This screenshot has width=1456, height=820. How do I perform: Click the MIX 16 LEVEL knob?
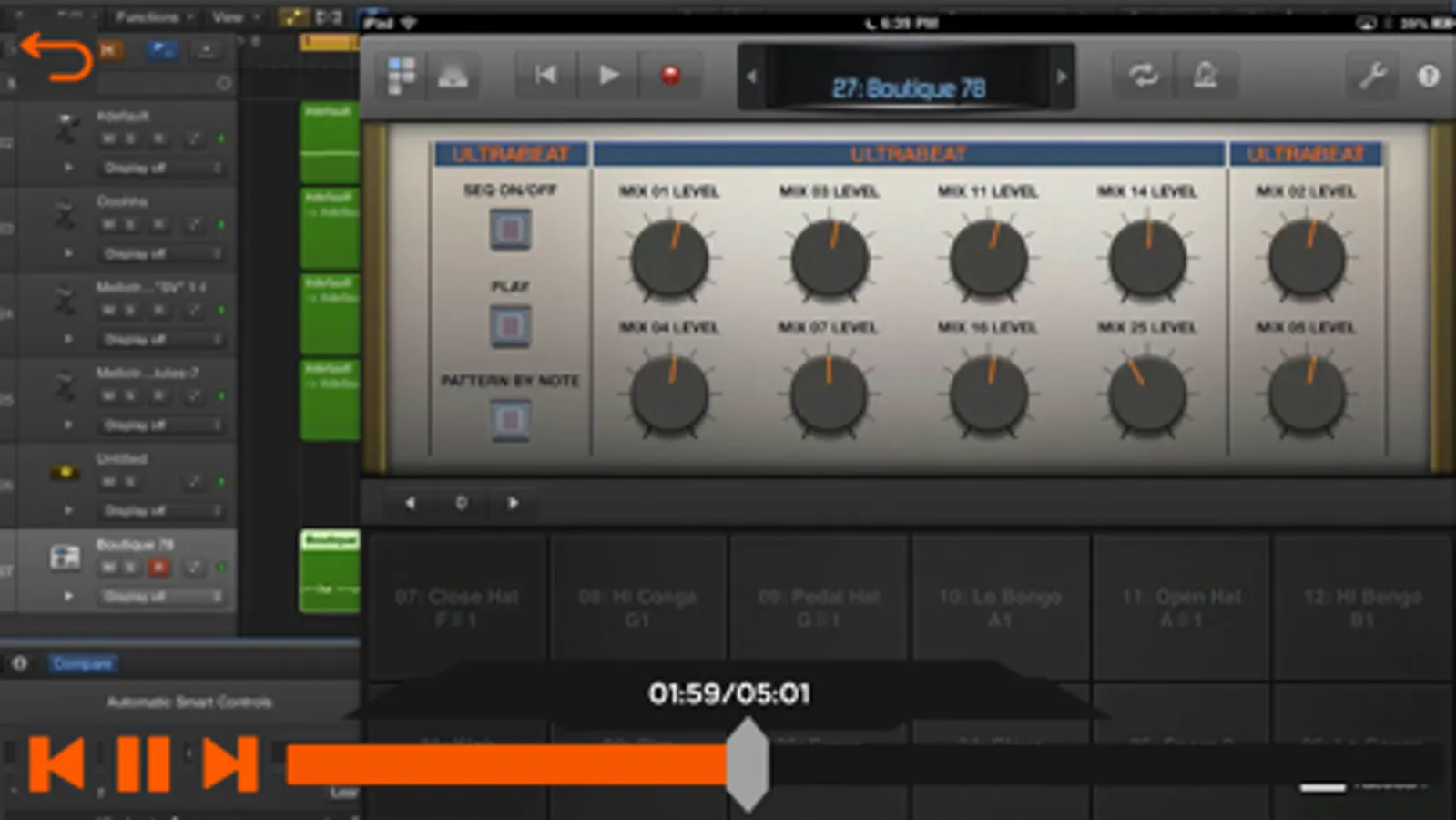[x=988, y=395]
